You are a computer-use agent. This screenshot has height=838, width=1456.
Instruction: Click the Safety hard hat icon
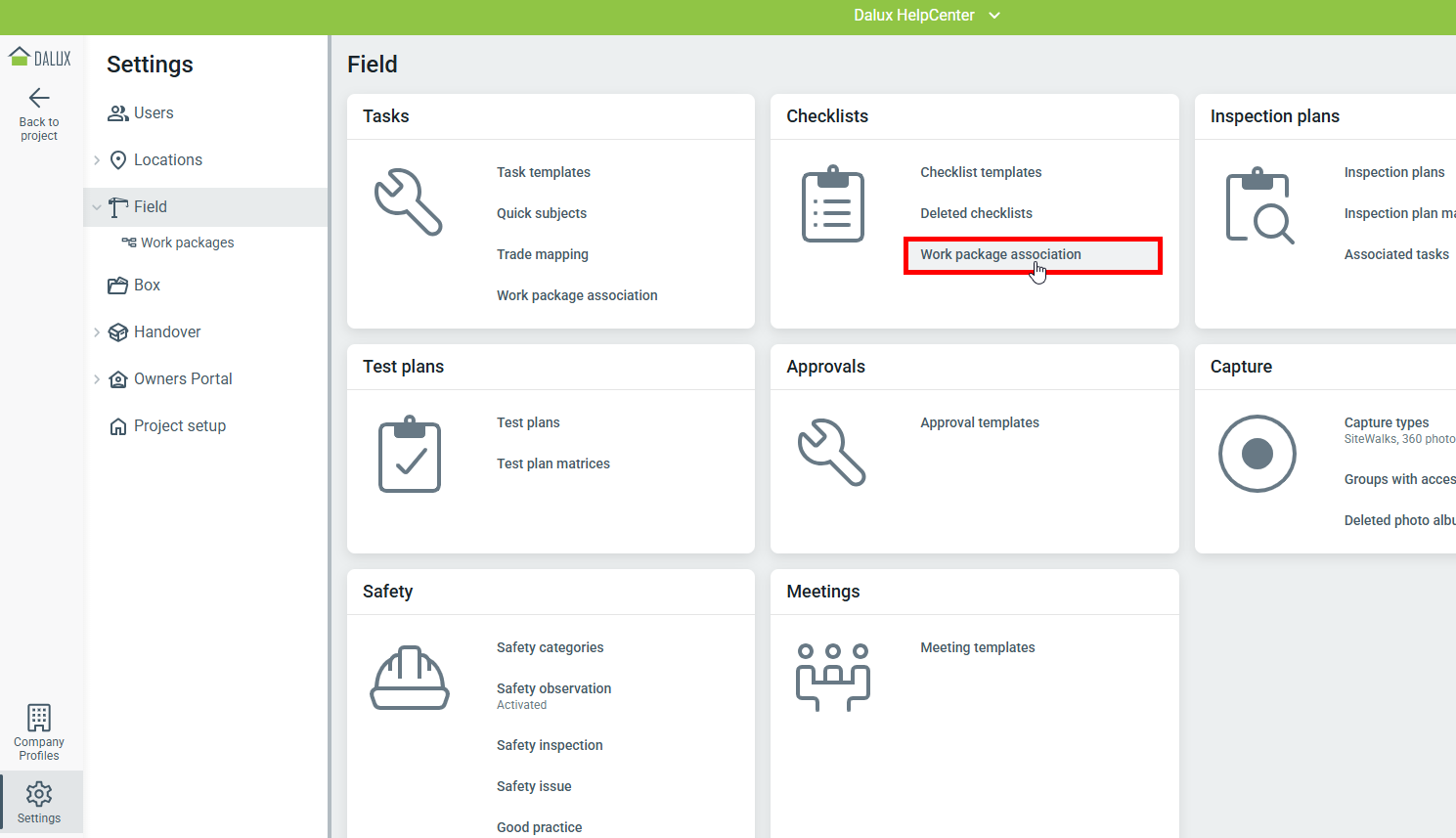(410, 678)
